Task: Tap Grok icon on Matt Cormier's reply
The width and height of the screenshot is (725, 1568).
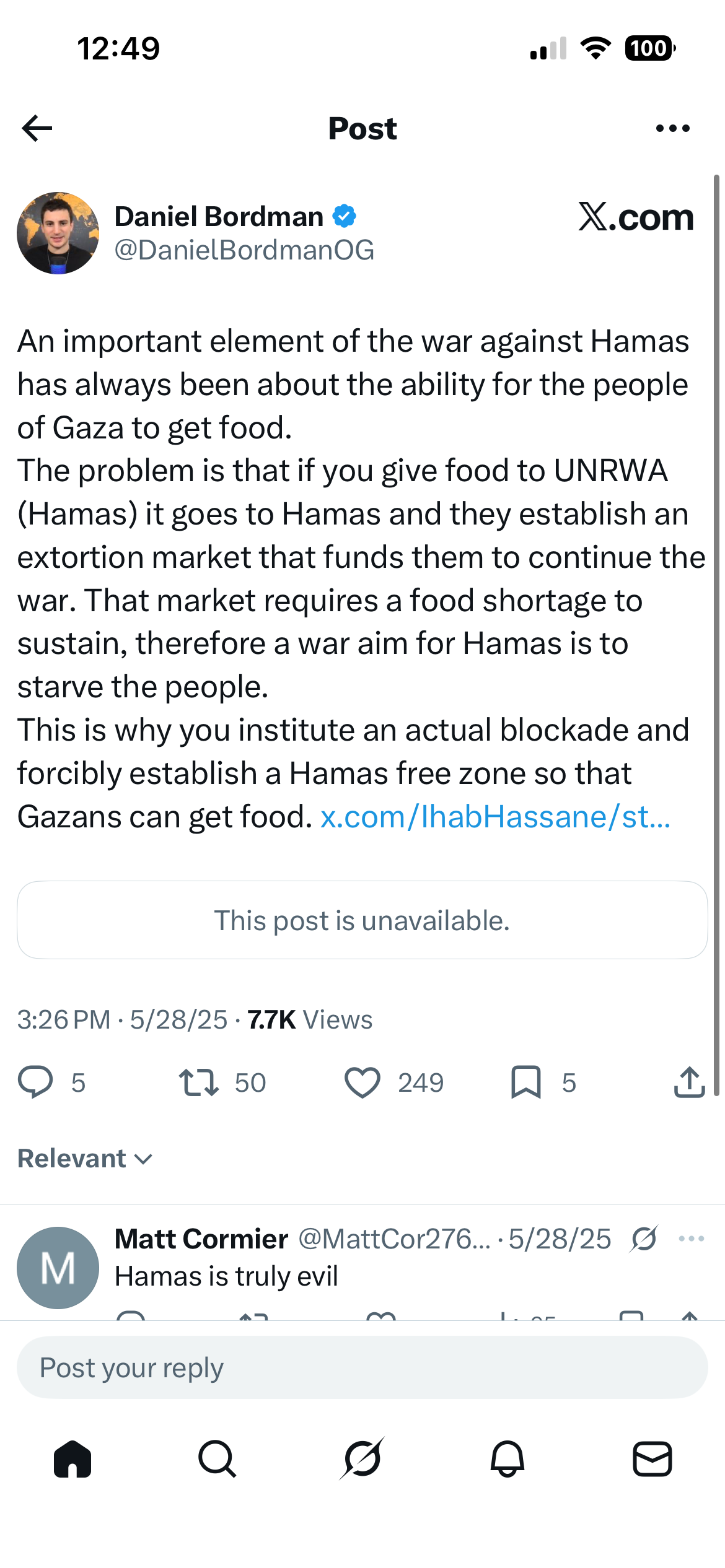Action: [x=644, y=1239]
